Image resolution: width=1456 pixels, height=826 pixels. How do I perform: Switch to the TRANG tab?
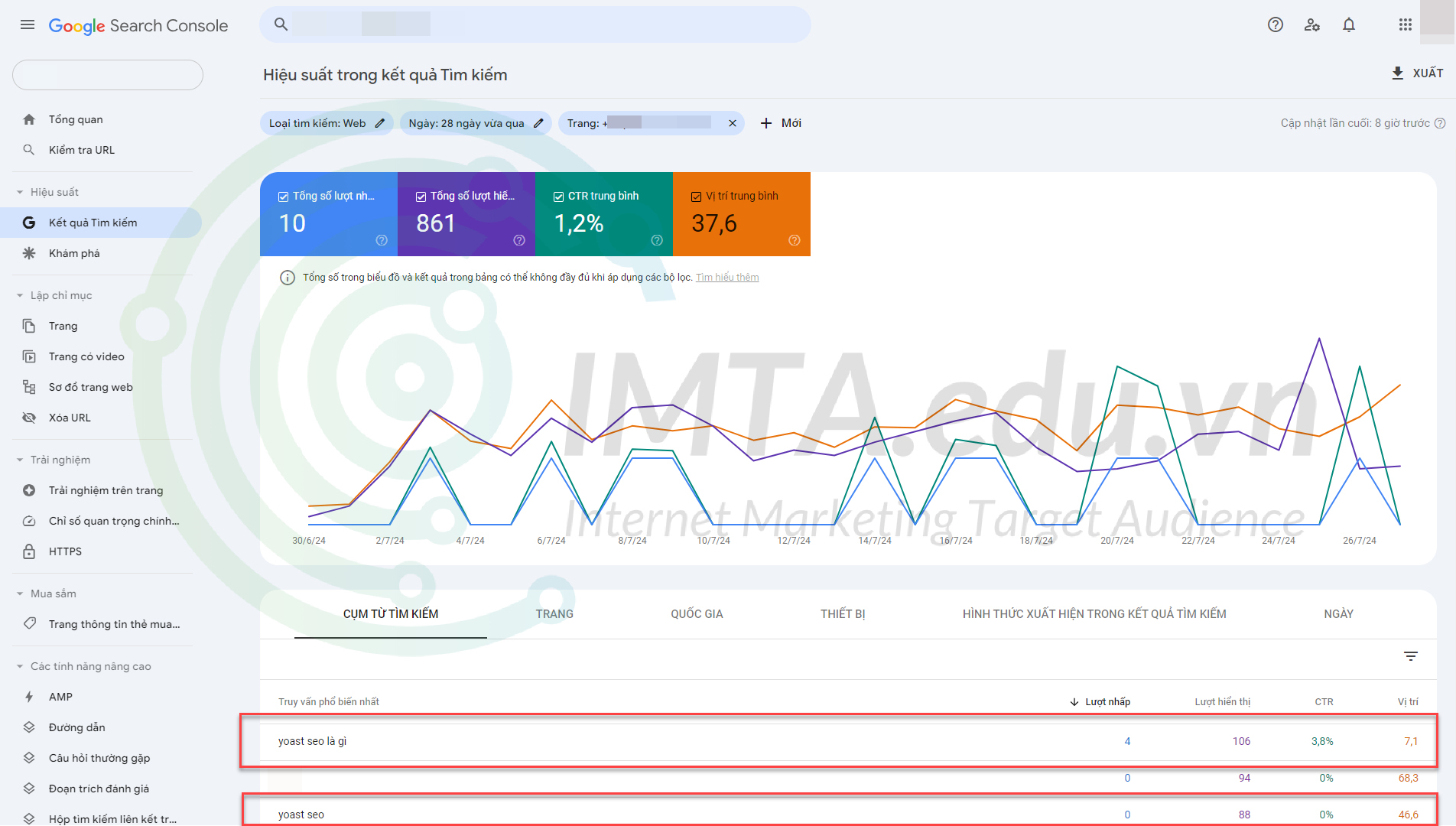click(554, 614)
